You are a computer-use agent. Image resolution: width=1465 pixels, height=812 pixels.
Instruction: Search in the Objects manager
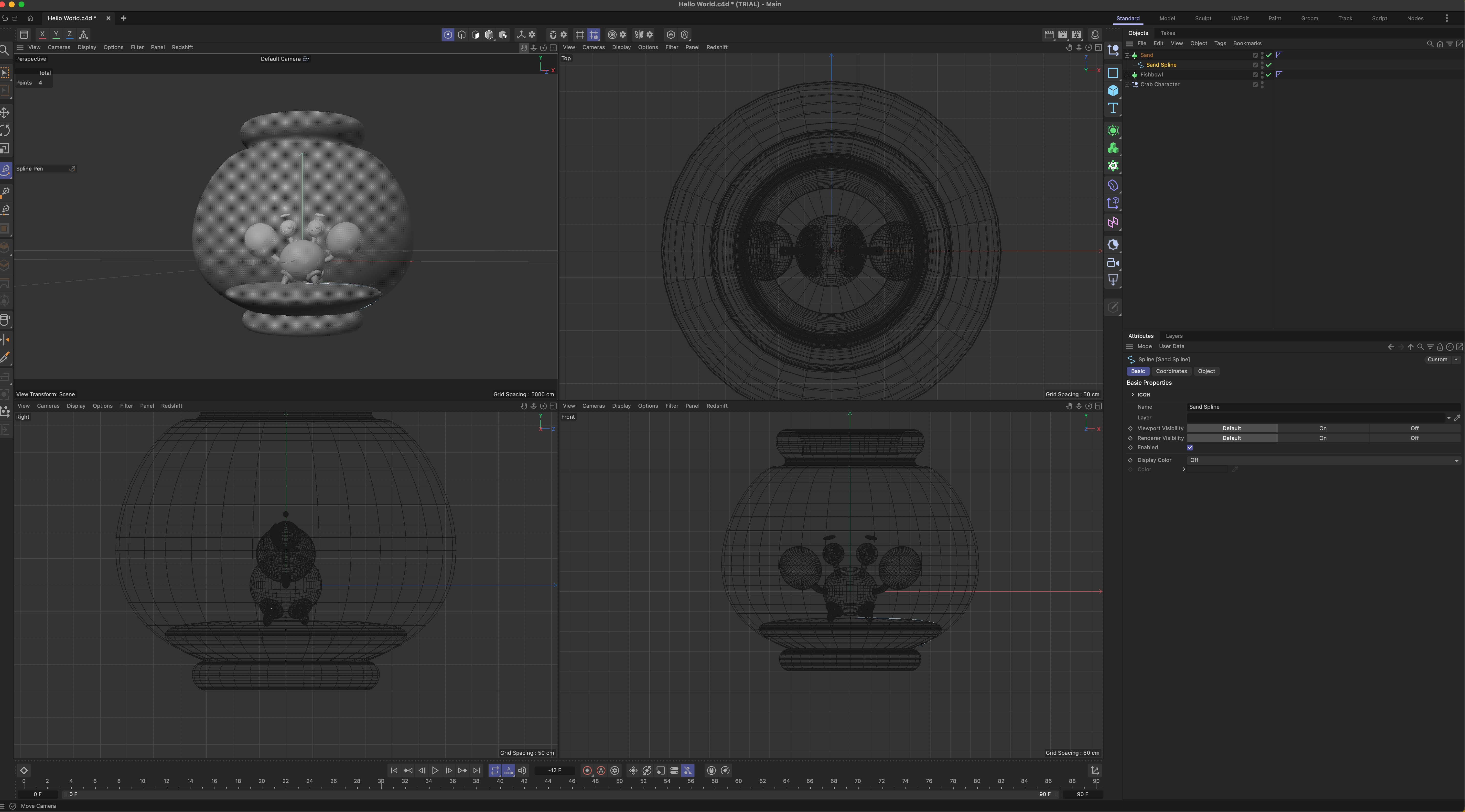coord(1430,44)
